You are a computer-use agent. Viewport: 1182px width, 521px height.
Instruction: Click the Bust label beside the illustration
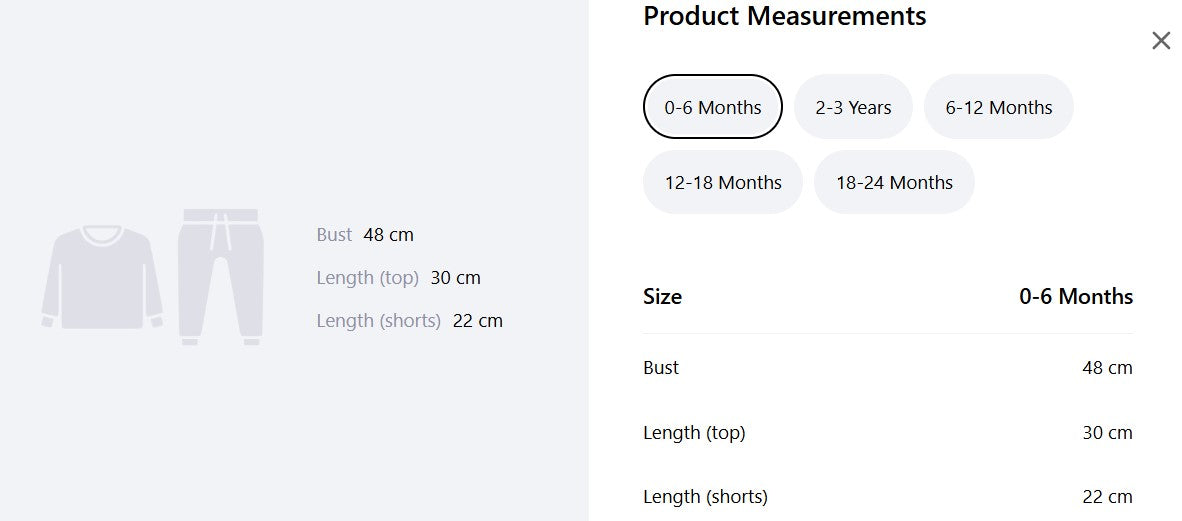point(334,234)
